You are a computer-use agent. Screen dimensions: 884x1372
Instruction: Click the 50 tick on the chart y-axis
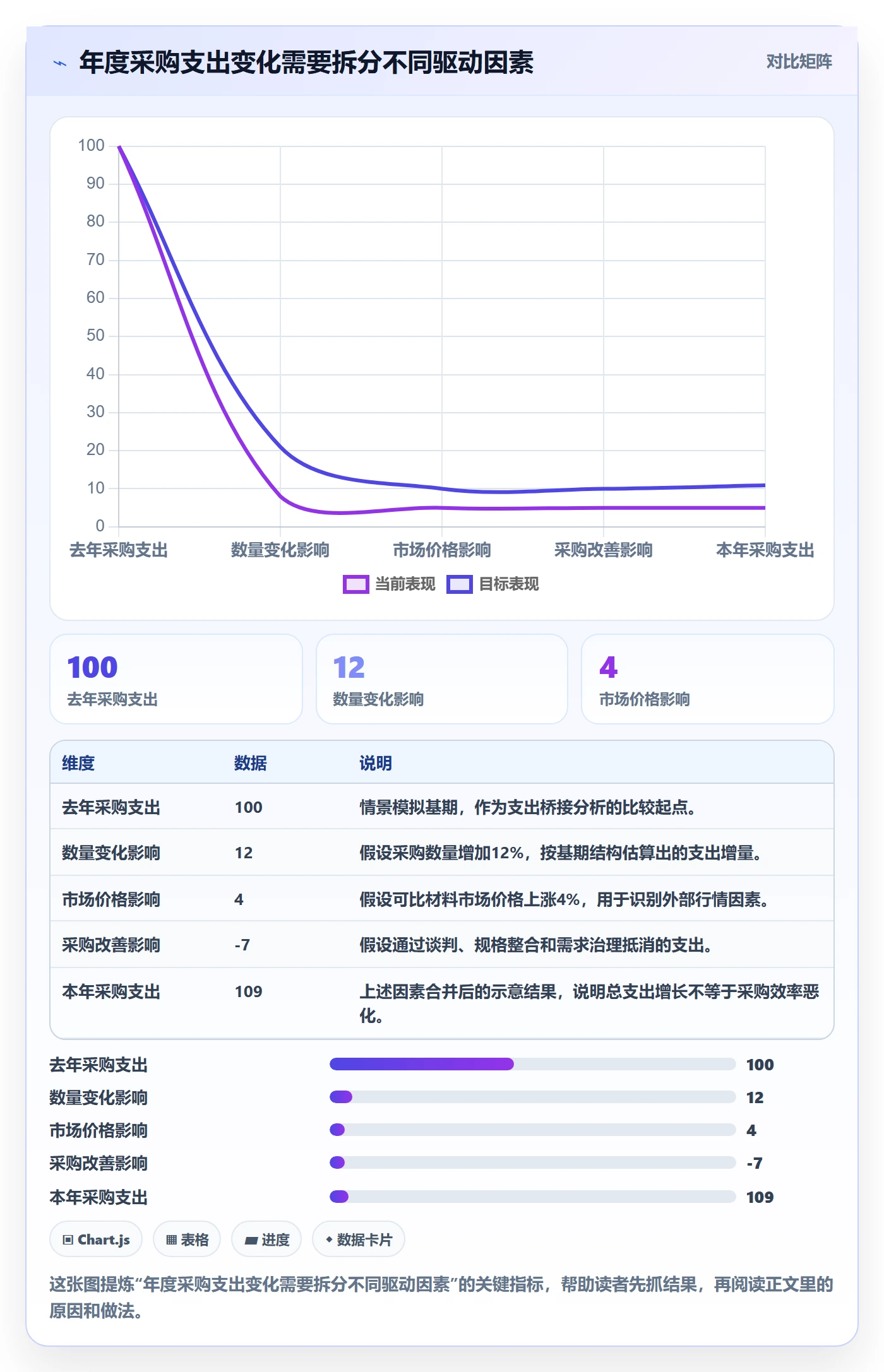(x=95, y=336)
